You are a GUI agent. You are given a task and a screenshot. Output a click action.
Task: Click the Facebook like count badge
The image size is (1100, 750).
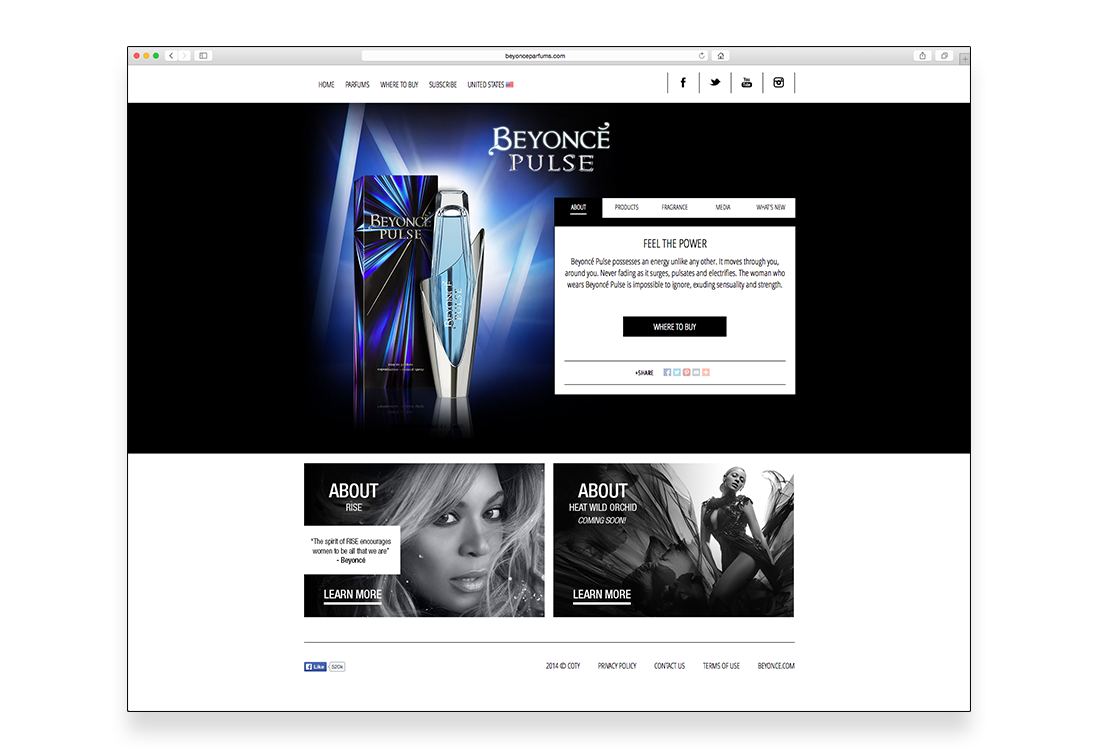337,667
